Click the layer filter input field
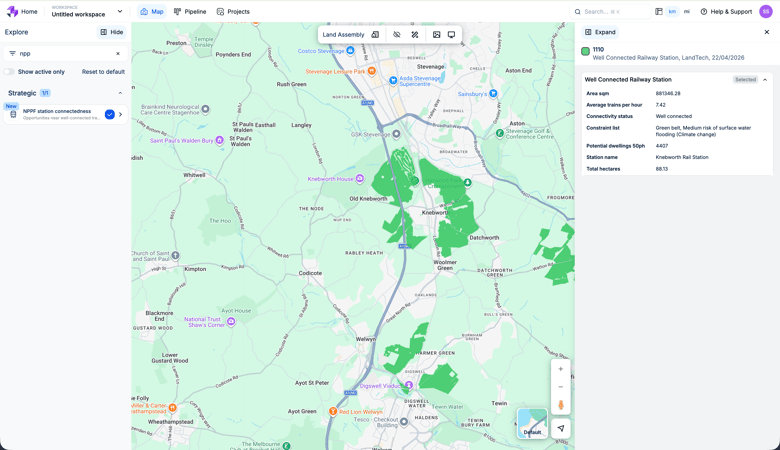Screen dimensions: 780x450 click(65, 53)
